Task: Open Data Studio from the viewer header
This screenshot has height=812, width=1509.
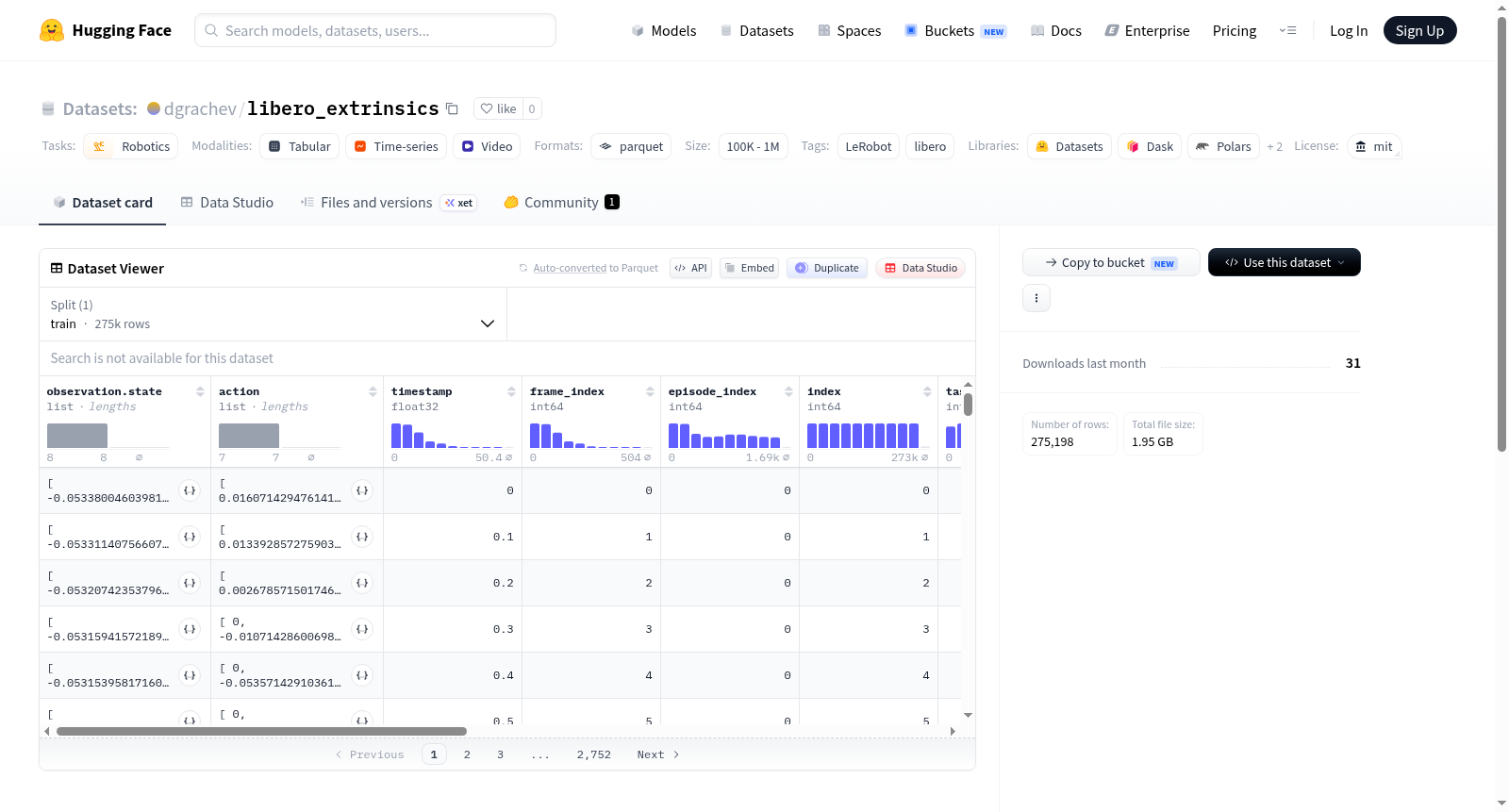Action: (920, 268)
